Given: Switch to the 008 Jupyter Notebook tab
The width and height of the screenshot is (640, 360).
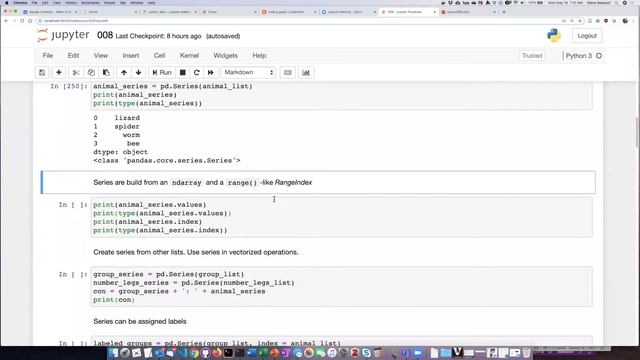Looking at the screenshot, I should 408,12.
